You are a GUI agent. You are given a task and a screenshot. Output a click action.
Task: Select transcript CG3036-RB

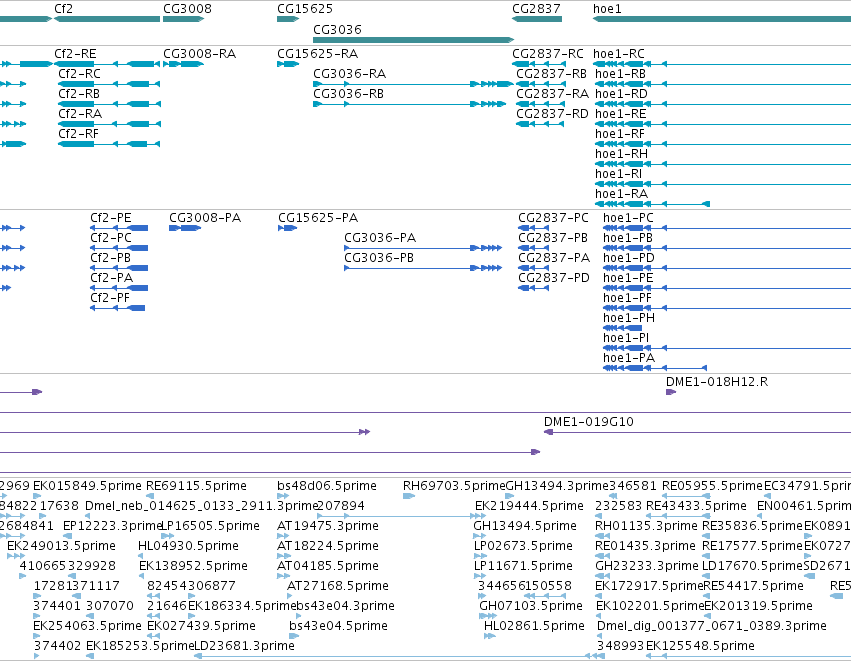click(x=348, y=94)
